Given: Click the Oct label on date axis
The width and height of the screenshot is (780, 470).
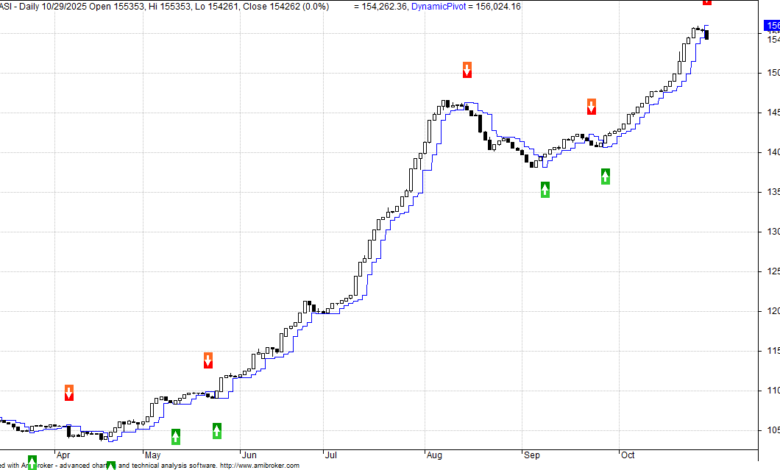Looking at the screenshot, I should point(627,454).
